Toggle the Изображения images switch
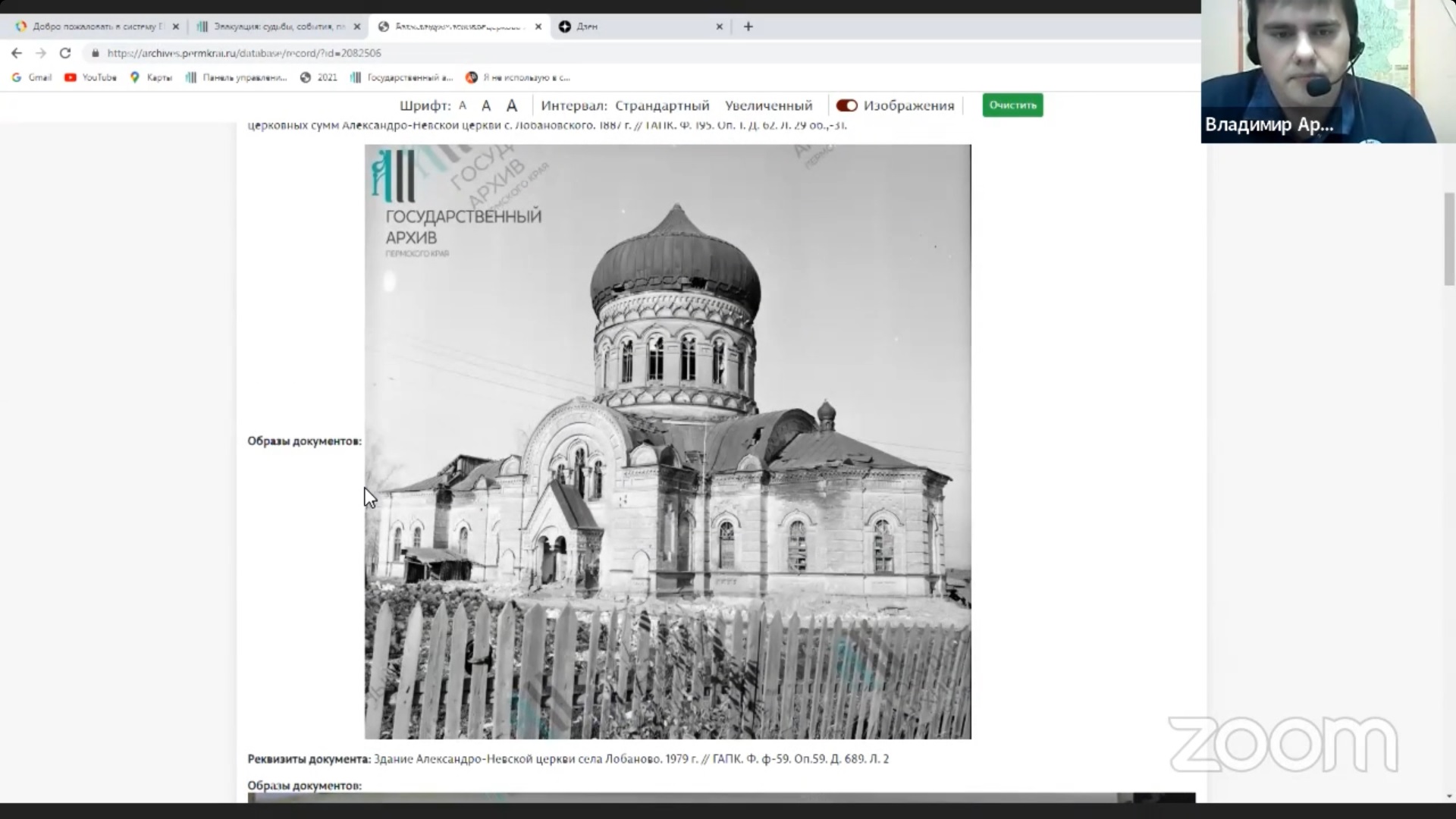This screenshot has height=819, width=1456. pos(846,105)
